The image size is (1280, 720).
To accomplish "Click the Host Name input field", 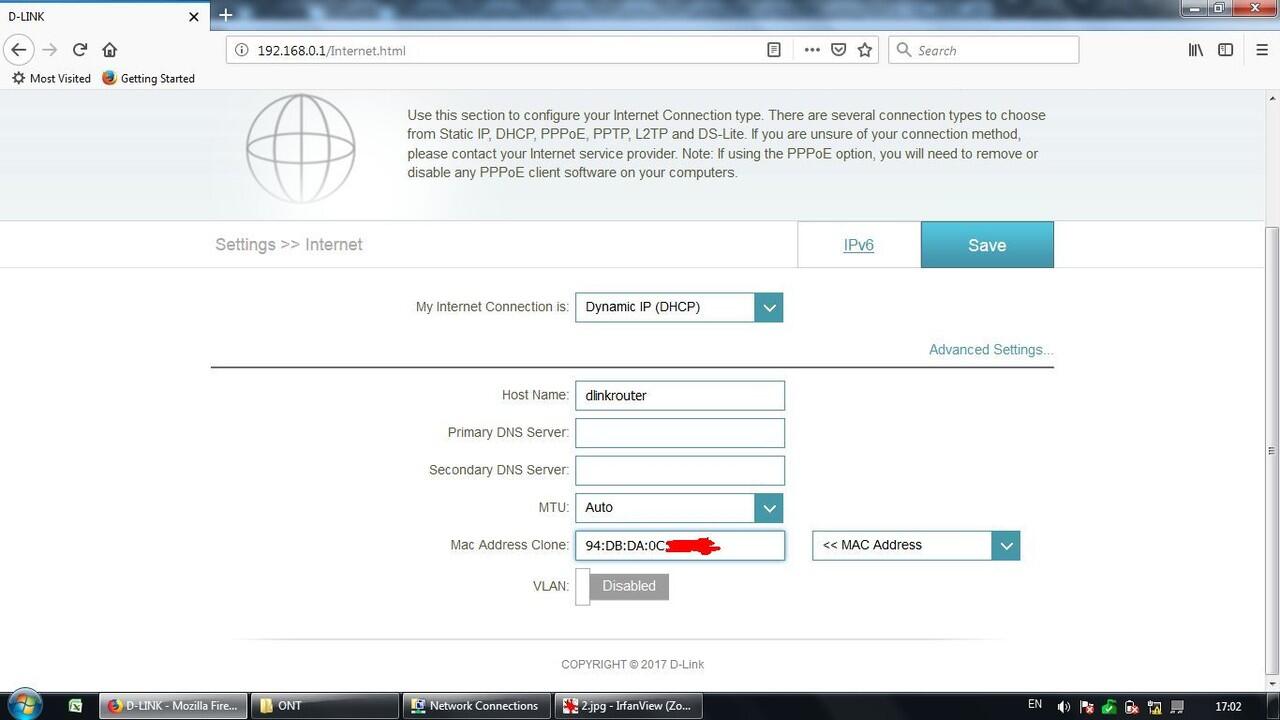I will click(x=679, y=395).
